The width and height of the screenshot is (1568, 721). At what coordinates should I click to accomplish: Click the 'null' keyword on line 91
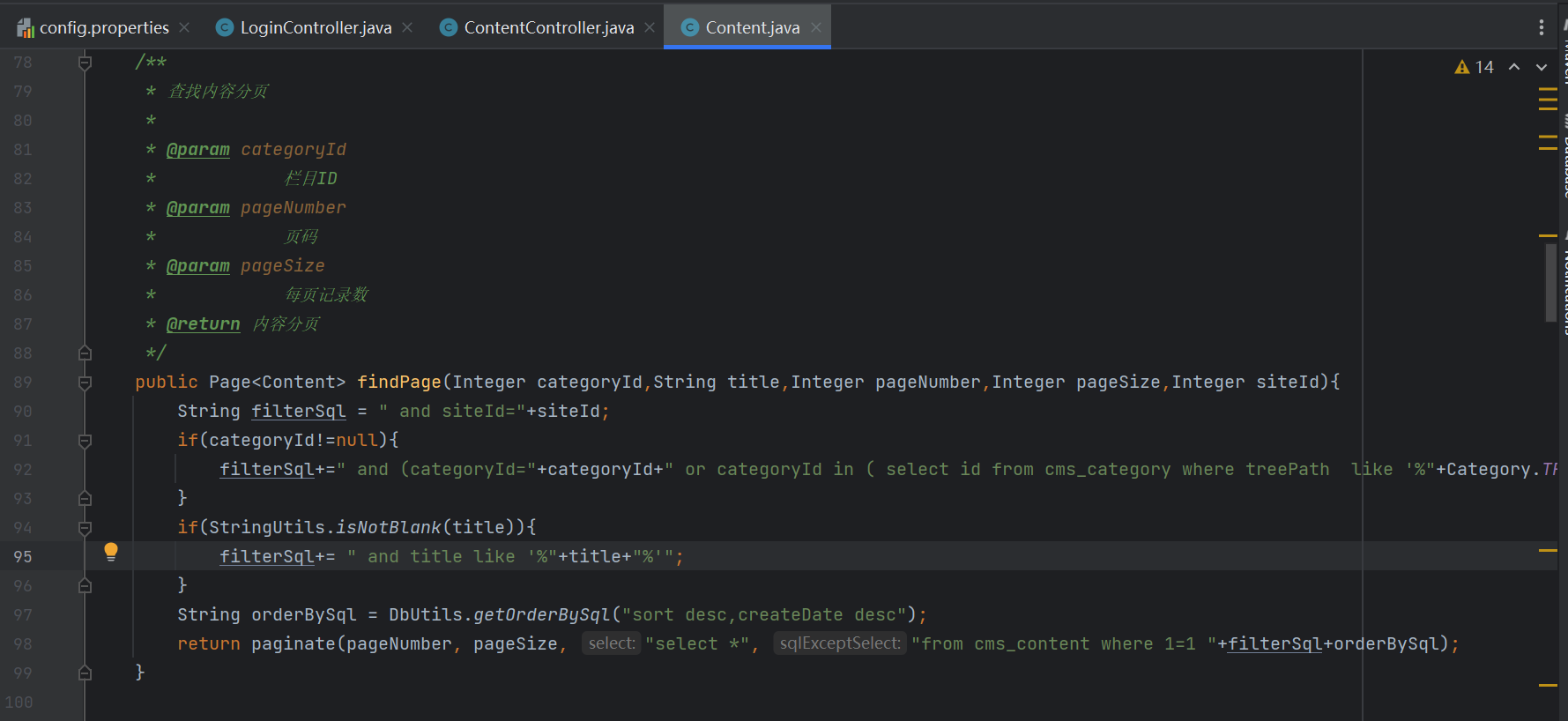tap(357, 440)
